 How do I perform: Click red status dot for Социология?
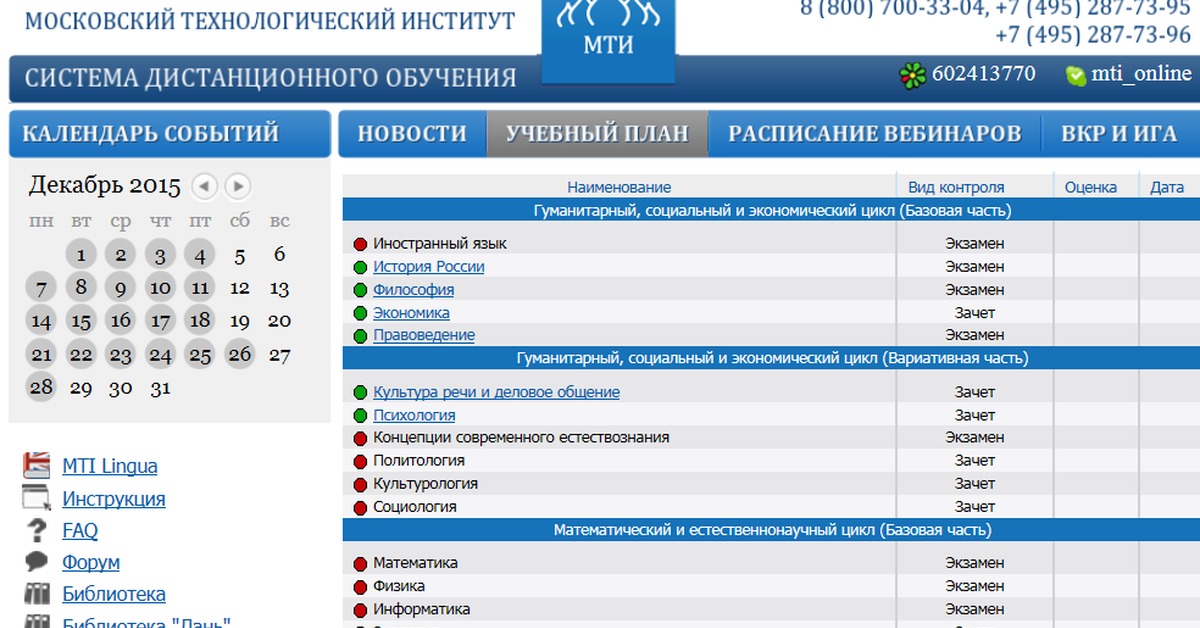pos(361,507)
